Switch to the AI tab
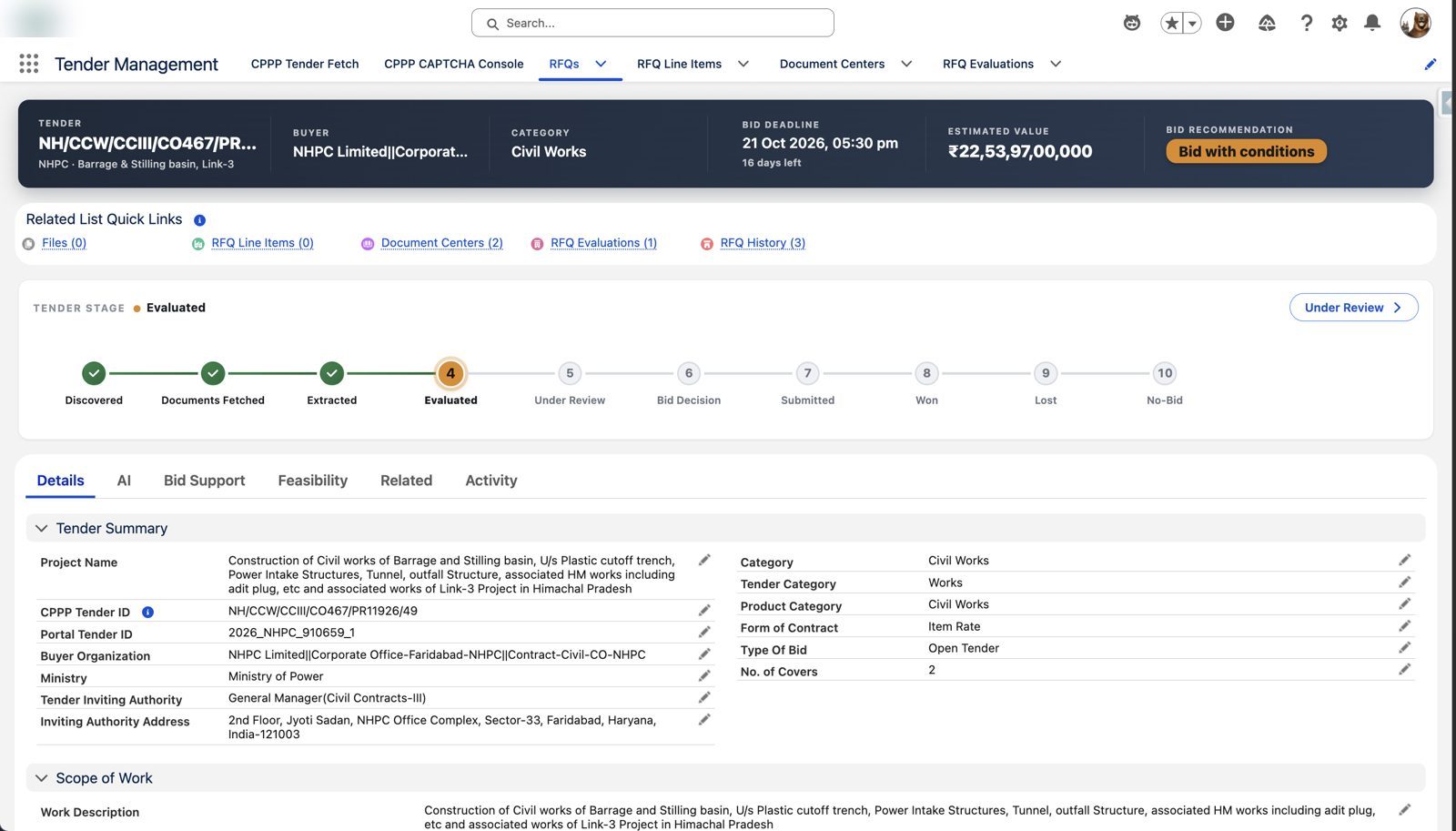 124,481
